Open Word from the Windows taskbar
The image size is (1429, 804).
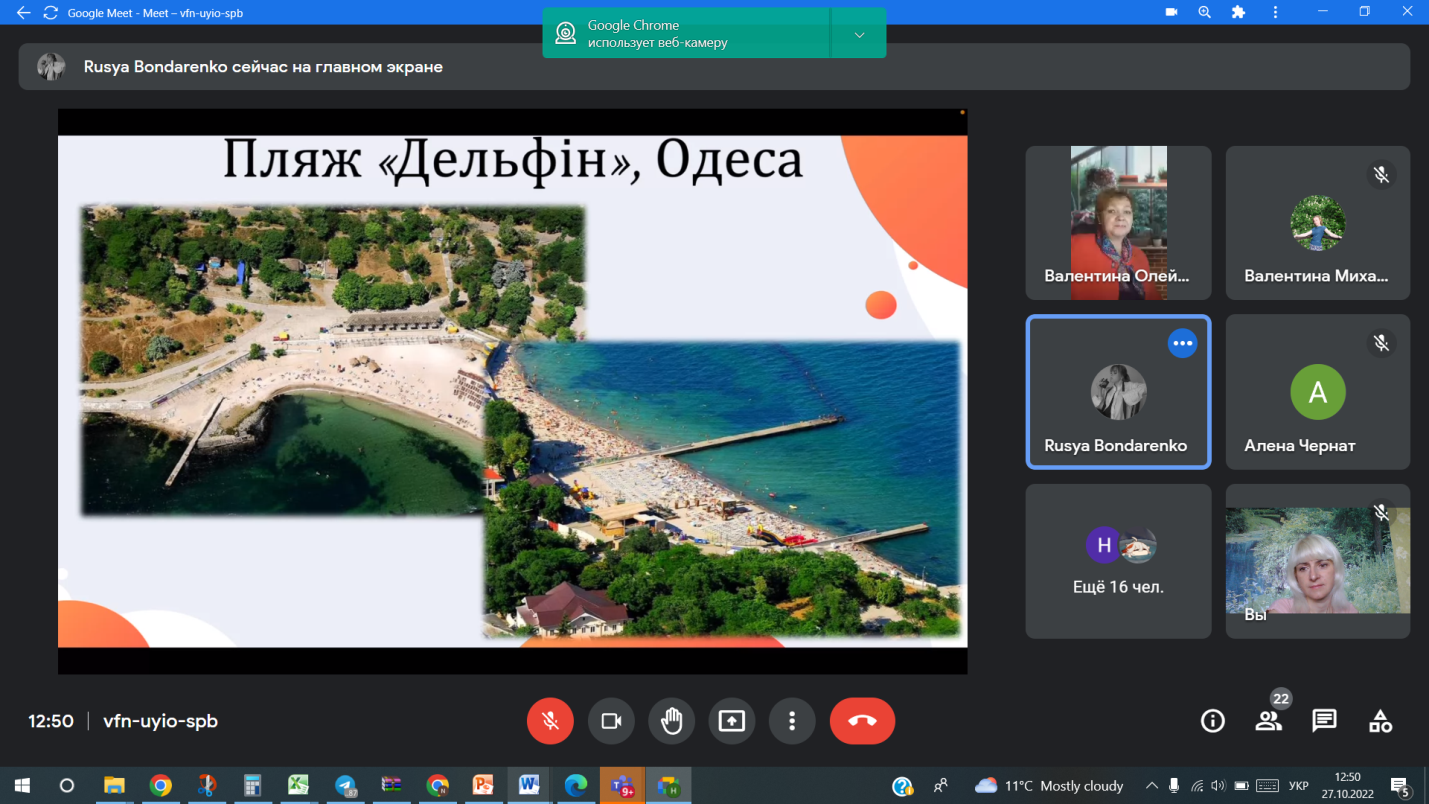[529, 786]
